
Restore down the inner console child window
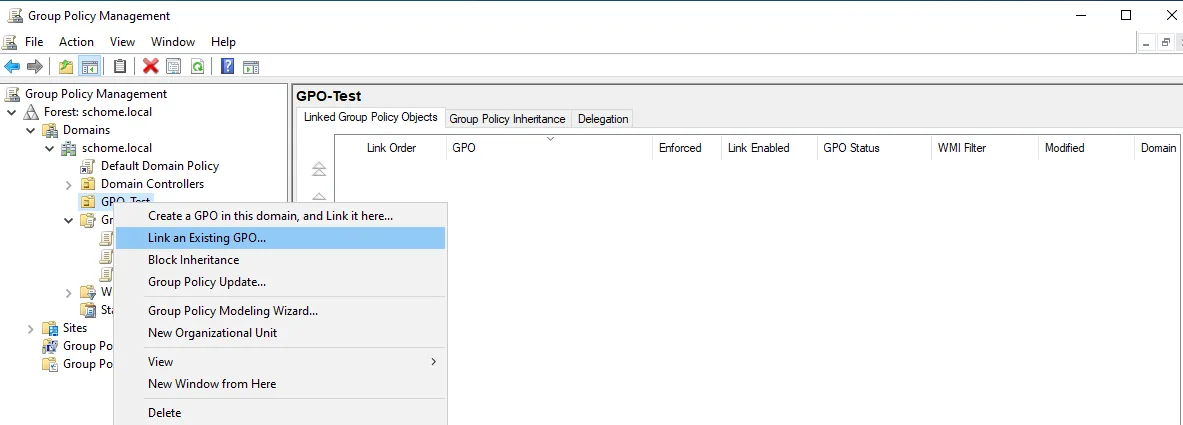coord(1166,45)
